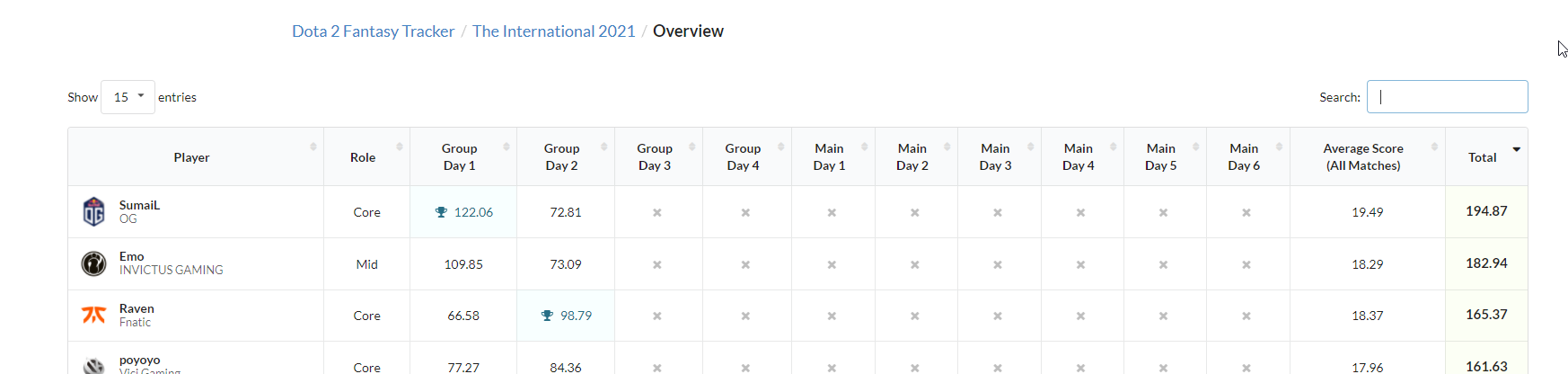Click the Fnatic team logo icon
Viewport: 1568px width, 374px height.
(93, 315)
